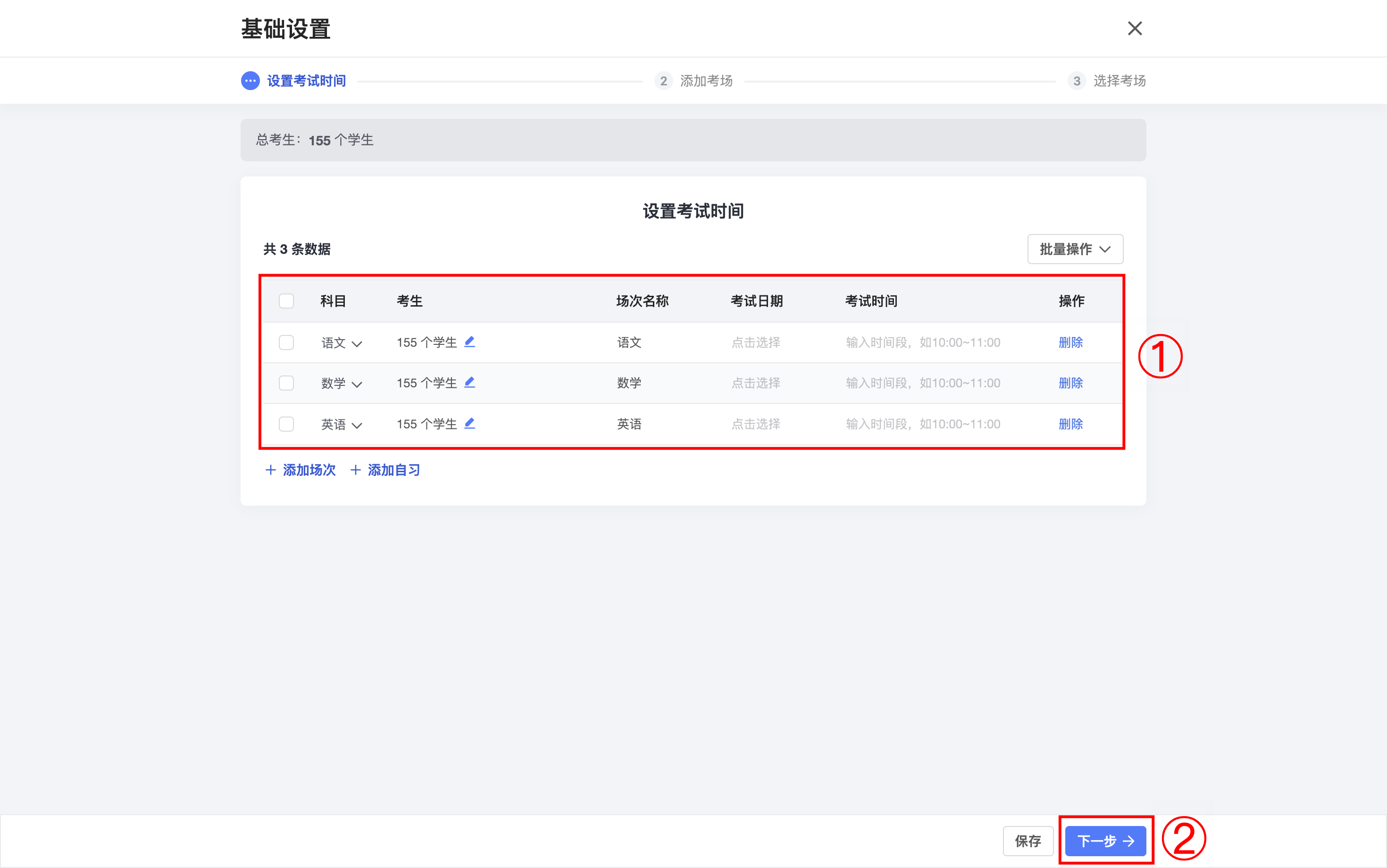Image resolution: width=1387 pixels, height=868 pixels.
Task: Edit students for 英语 row pencil icon
Action: [x=469, y=423]
